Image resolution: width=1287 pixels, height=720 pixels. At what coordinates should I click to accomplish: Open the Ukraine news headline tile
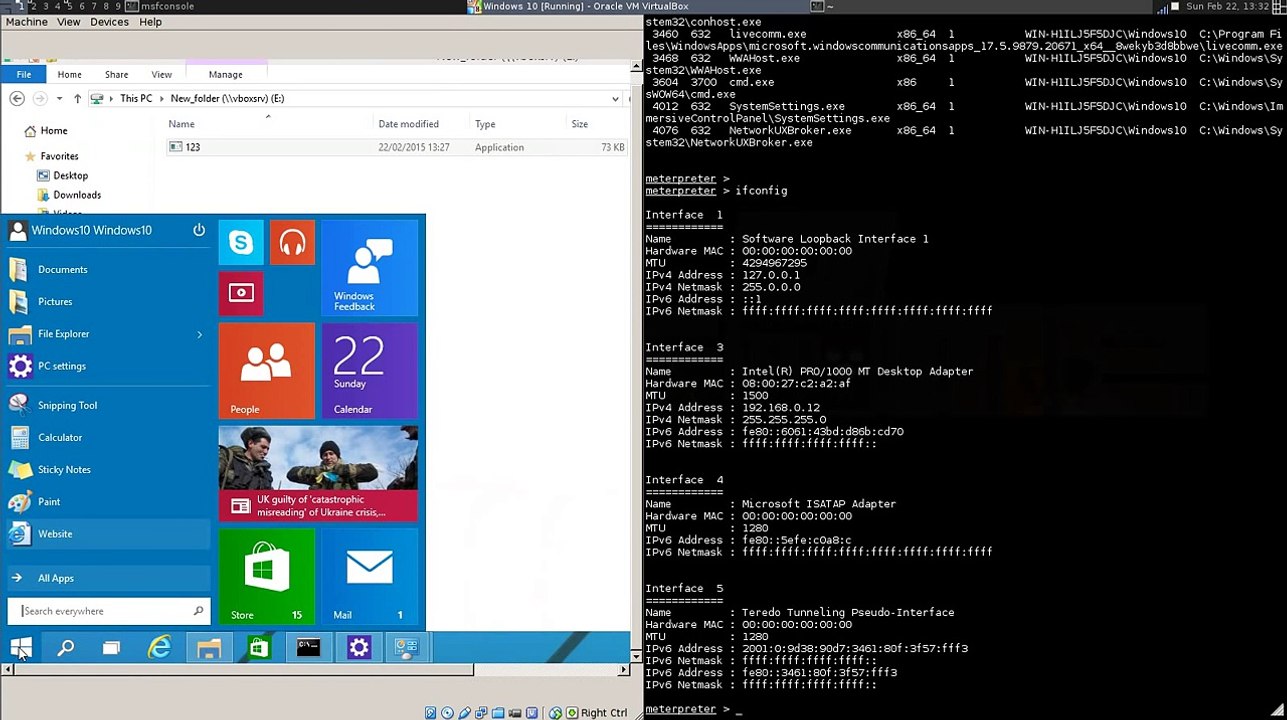(x=318, y=473)
